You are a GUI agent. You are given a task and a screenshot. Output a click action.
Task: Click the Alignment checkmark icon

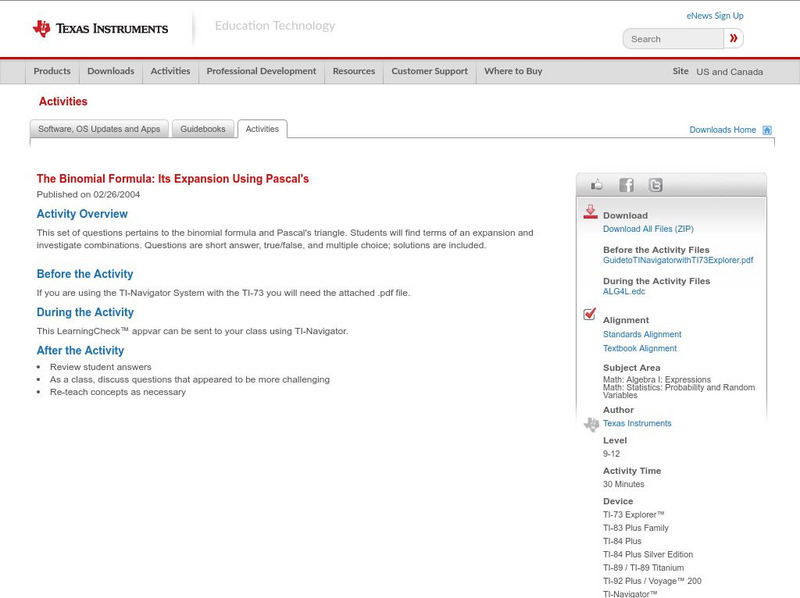point(590,314)
